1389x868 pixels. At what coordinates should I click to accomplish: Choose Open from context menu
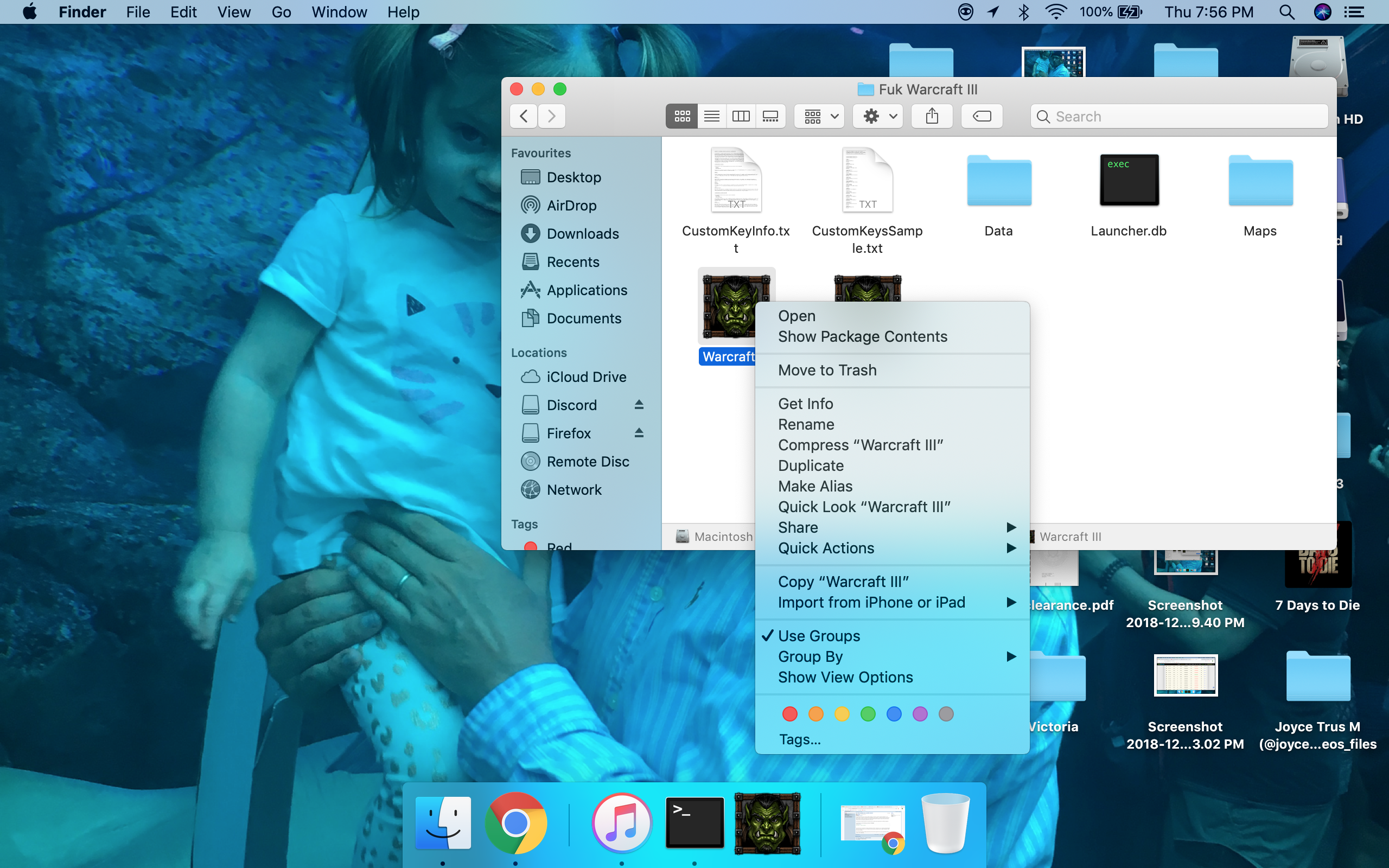(x=893, y=316)
